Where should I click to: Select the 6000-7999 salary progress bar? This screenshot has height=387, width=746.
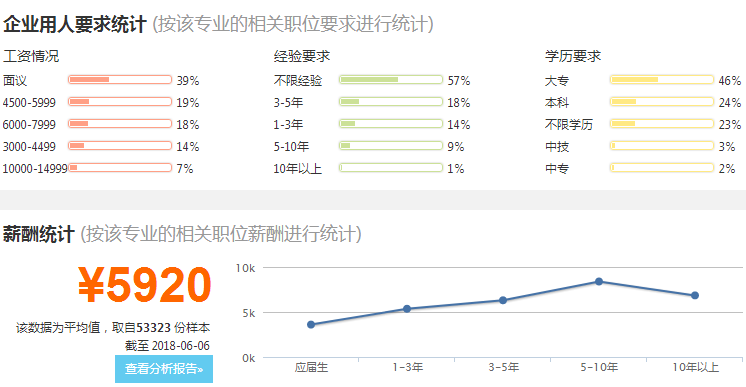(120, 124)
